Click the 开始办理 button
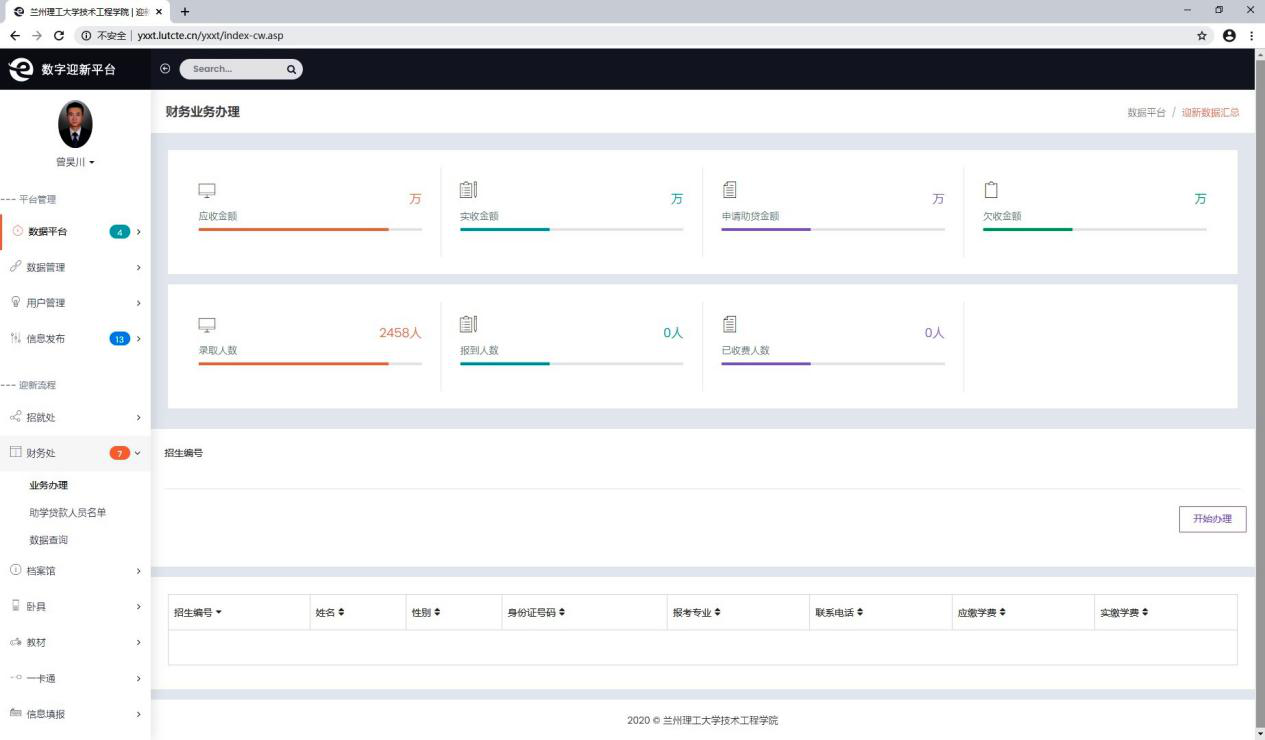 pos(1212,519)
